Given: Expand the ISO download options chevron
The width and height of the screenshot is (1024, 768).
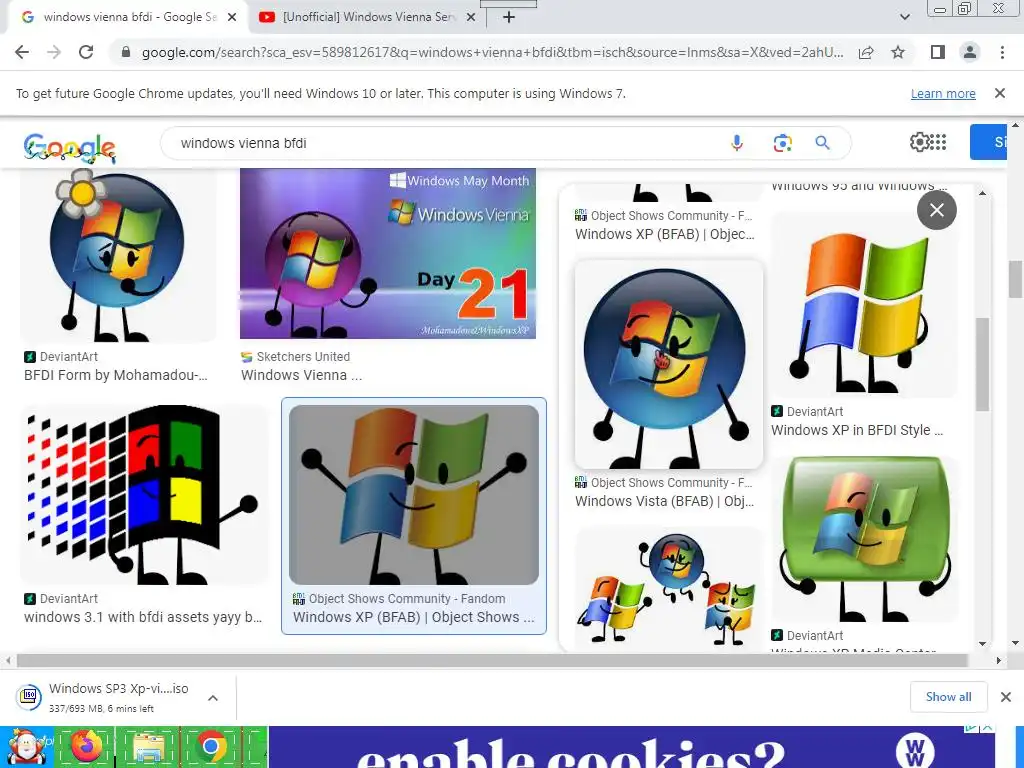Looking at the screenshot, I should [x=213, y=697].
